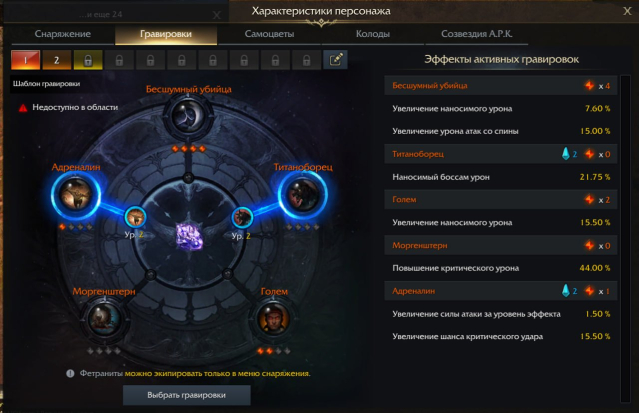The height and width of the screenshot is (413, 639).
Task: Click the Выбрать гравировки button
Action: (187, 395)
